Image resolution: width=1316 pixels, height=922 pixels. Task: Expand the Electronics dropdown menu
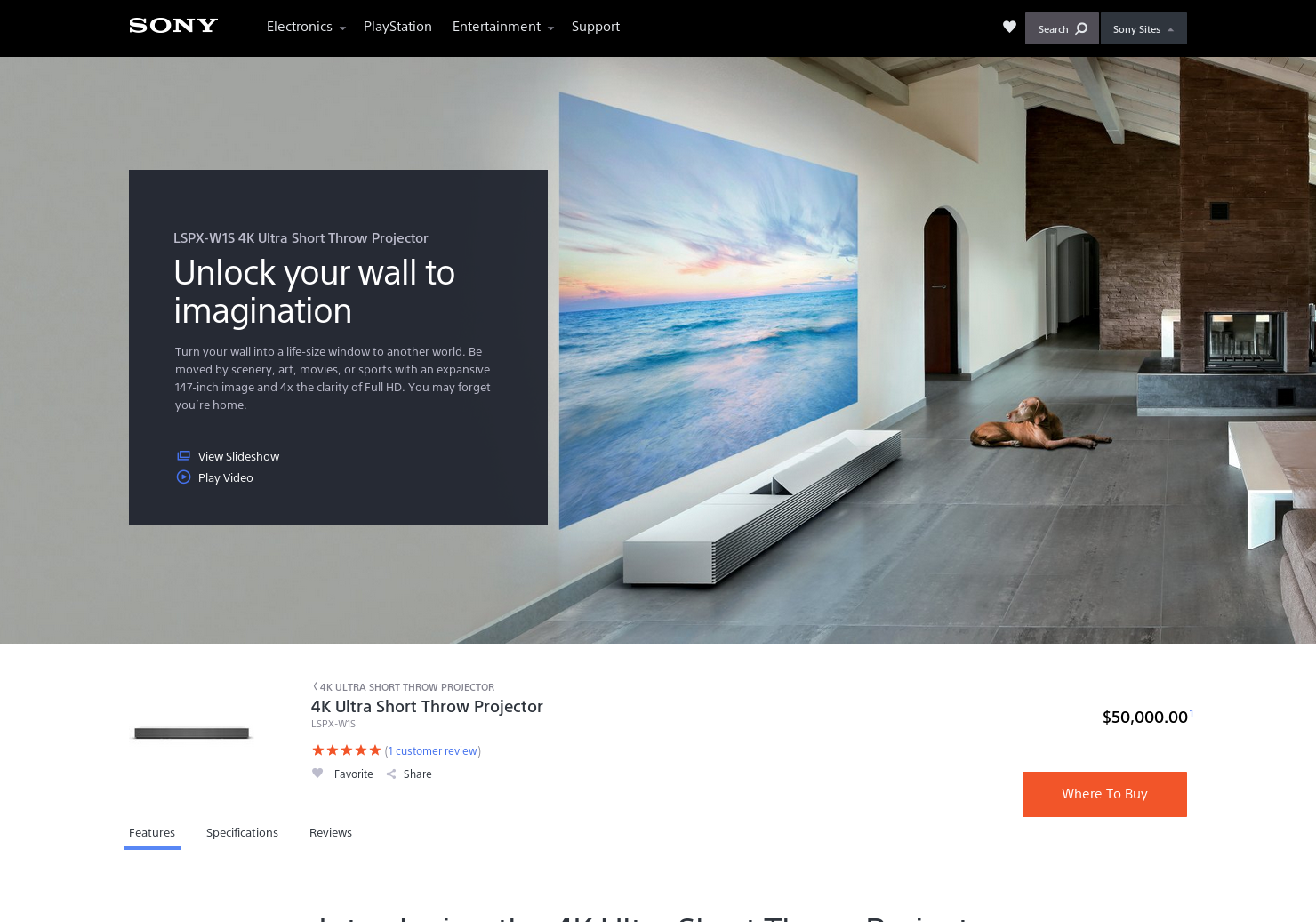click(x=306, y=27)
